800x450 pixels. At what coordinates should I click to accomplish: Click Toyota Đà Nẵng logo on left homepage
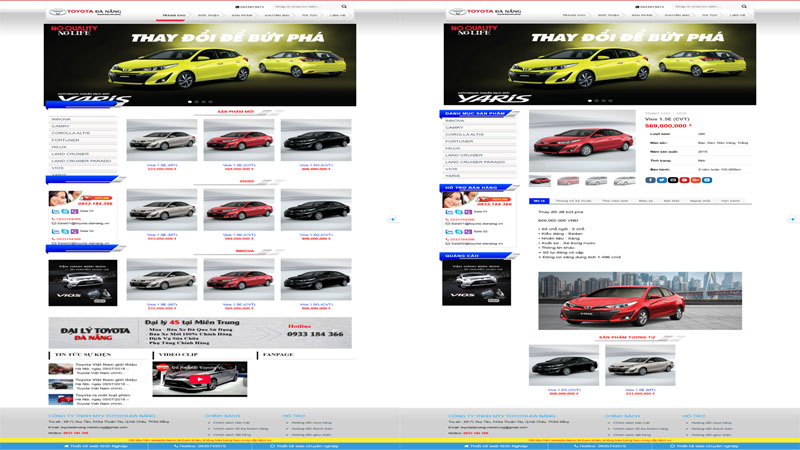pyautogui.click(x=85, y=12)
